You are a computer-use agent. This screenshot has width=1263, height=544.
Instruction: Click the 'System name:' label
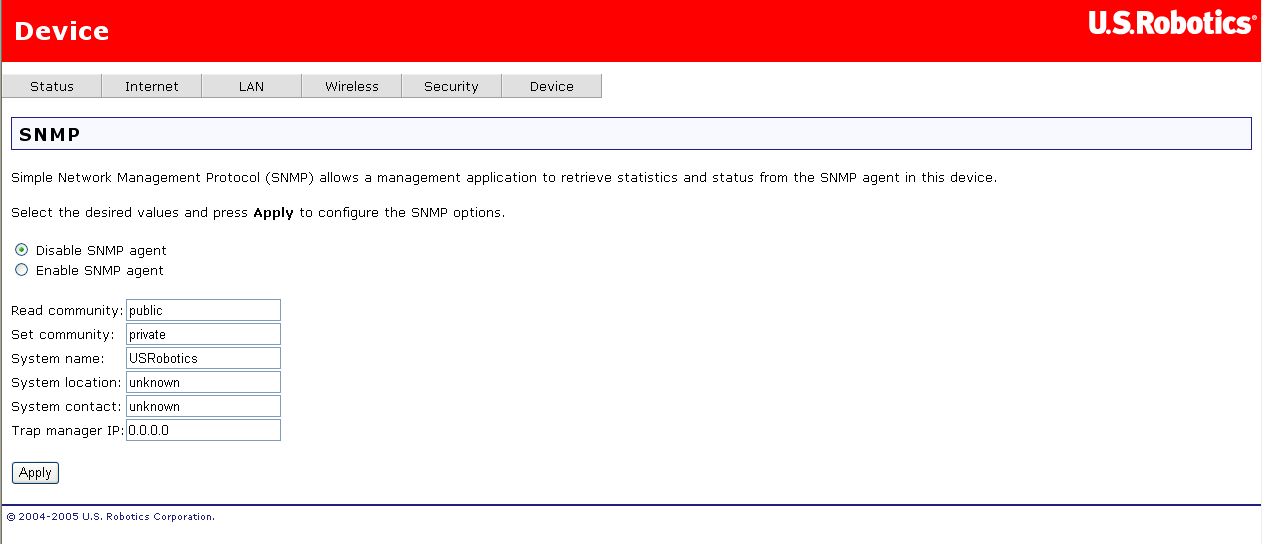click(x=58, y=359)
